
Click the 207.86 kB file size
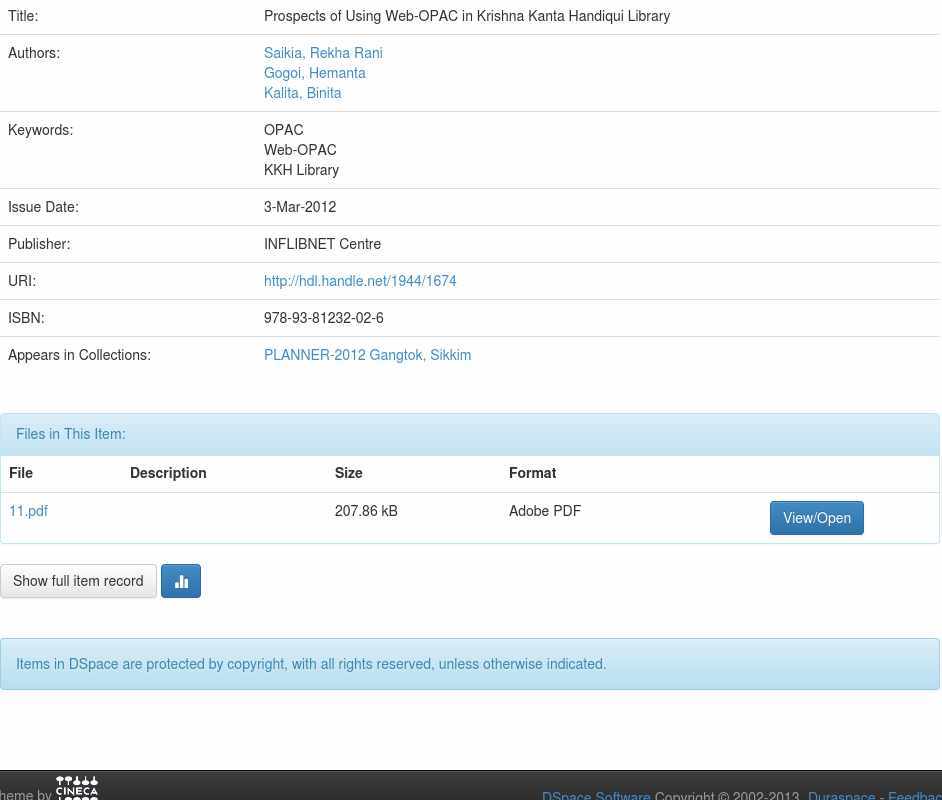tap(366, 511)
